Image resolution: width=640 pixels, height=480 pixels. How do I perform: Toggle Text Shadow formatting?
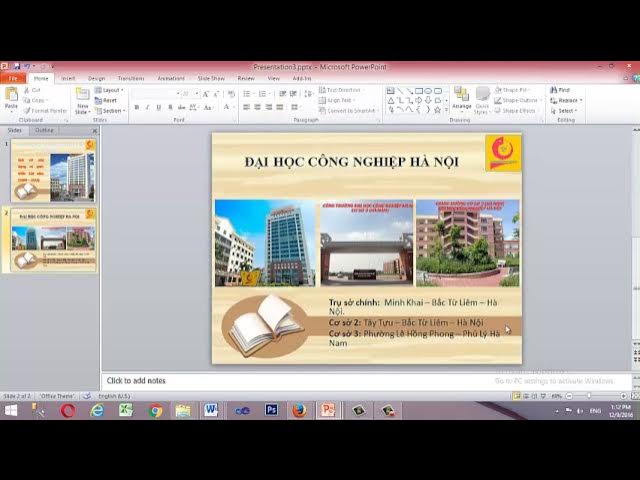[170, 107]
